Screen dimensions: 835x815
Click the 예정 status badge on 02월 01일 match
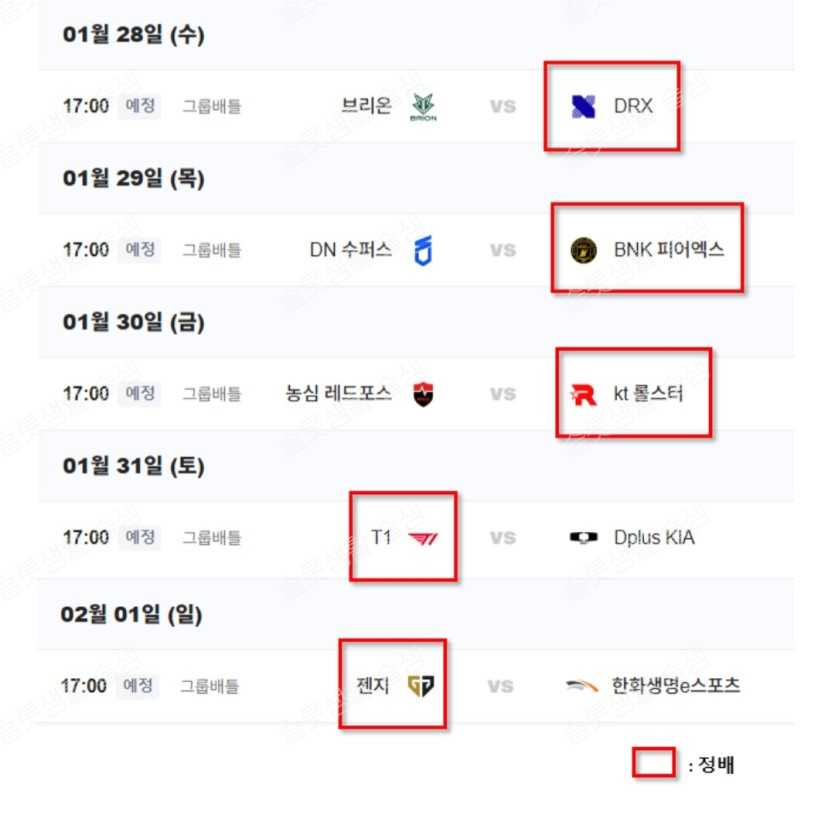tap(140, 686)
